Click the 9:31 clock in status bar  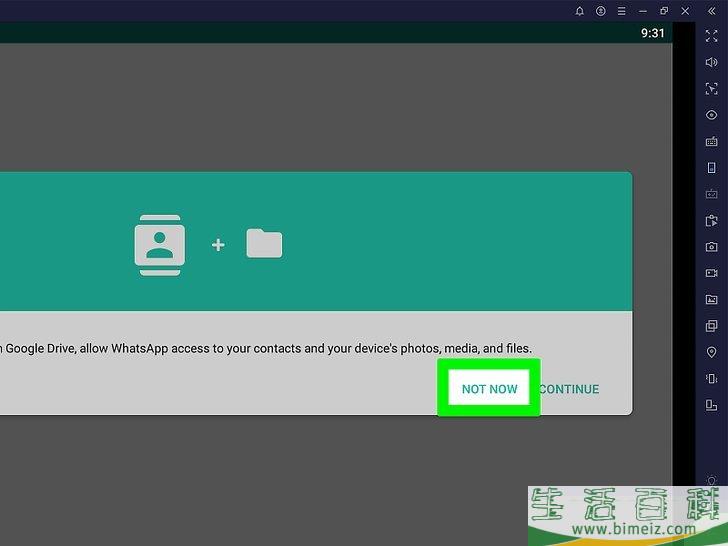652,33
